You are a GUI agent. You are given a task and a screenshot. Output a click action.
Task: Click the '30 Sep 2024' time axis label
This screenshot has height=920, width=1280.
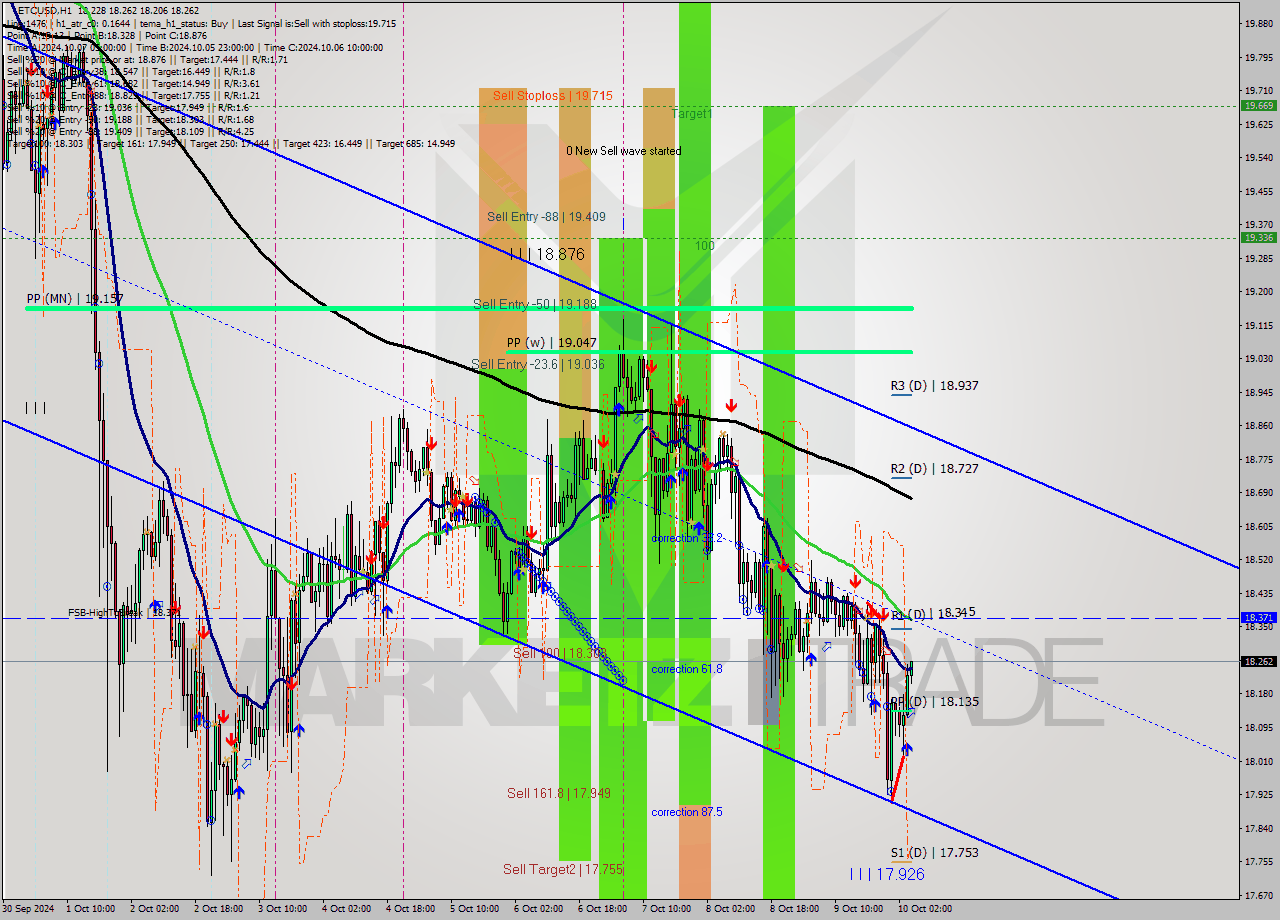pos(28,909)
